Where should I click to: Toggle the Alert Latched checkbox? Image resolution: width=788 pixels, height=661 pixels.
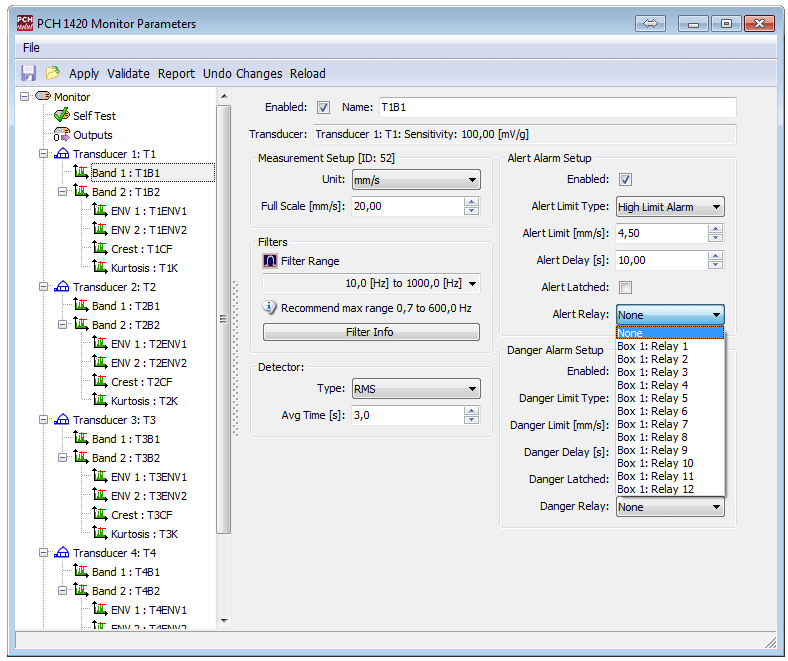pyautogui.click(x=625, y=288)
